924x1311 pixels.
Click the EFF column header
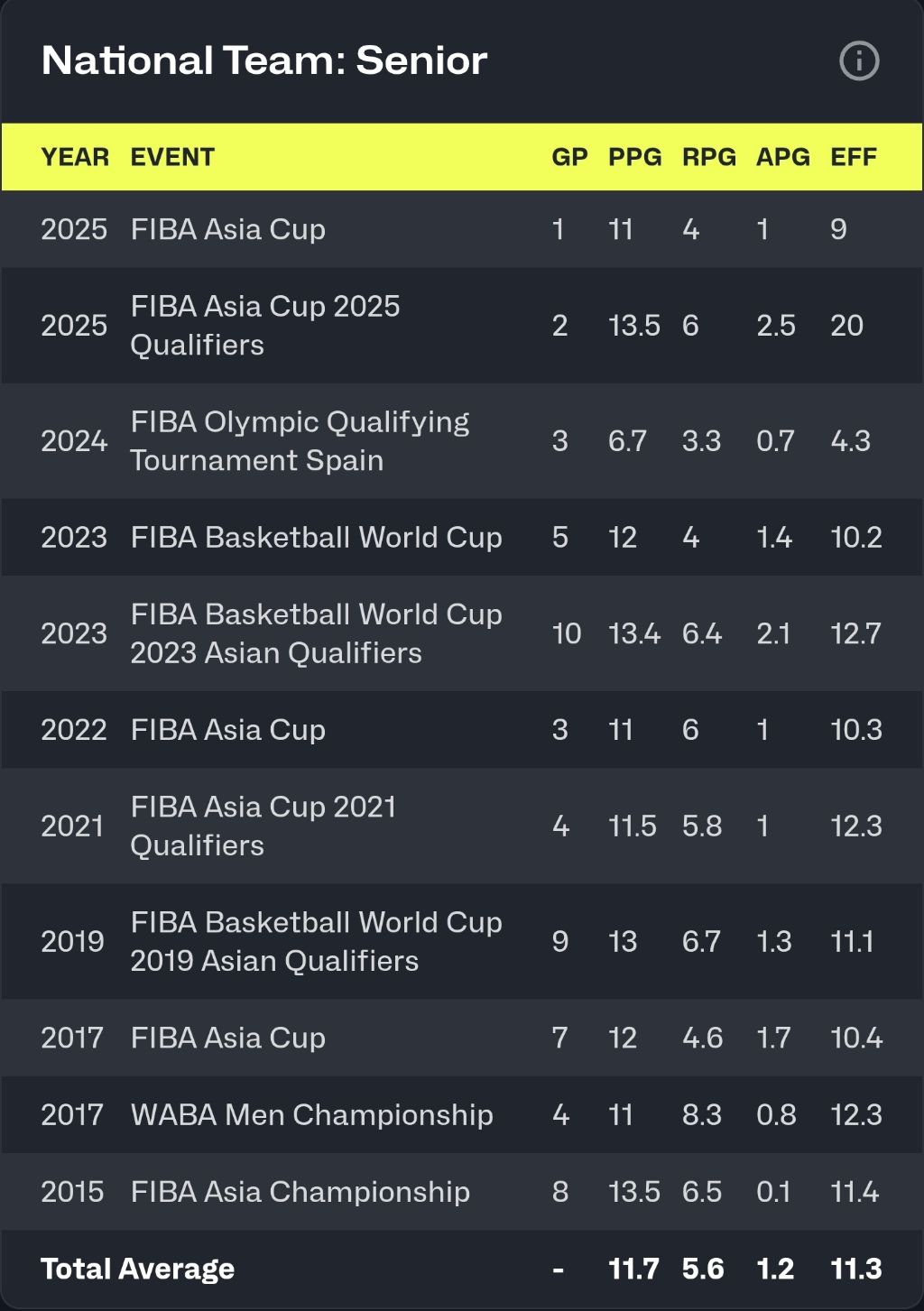pyautogui.click(x=853, y=157)
